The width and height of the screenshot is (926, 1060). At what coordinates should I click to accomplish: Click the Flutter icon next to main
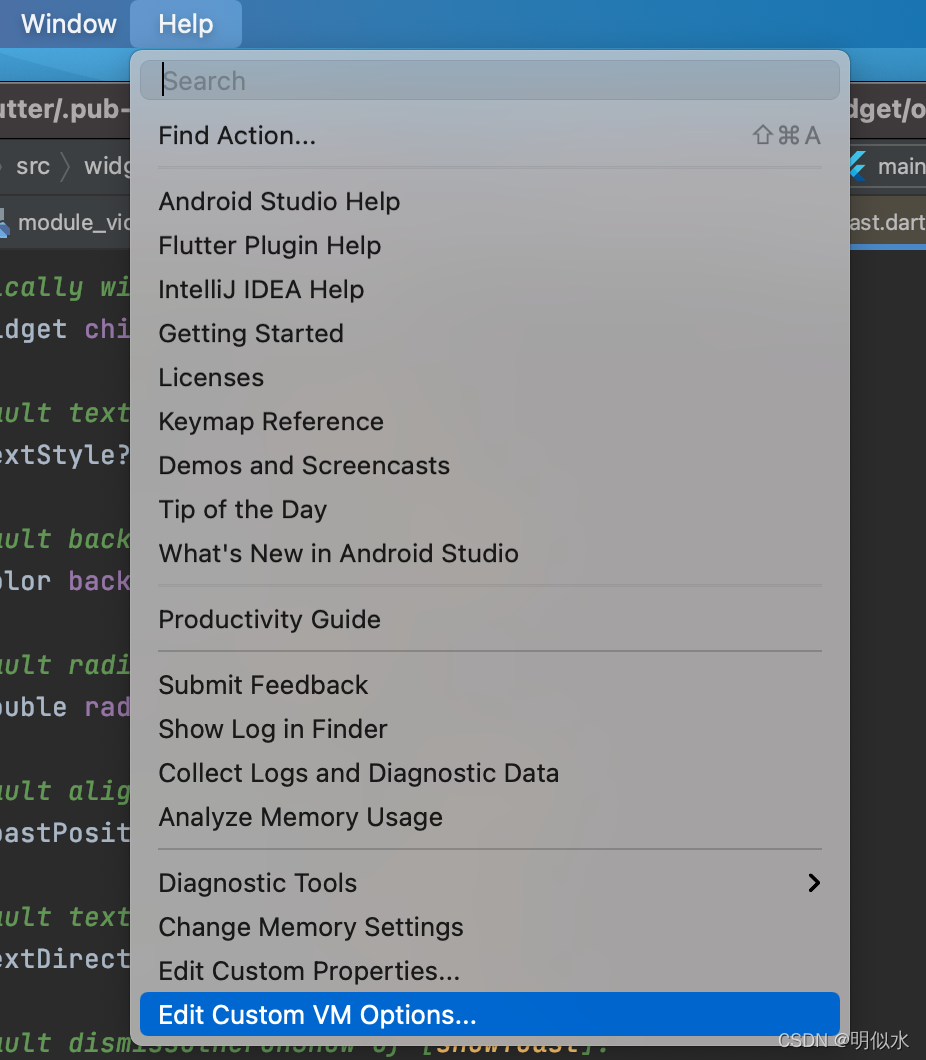point(857,166)
